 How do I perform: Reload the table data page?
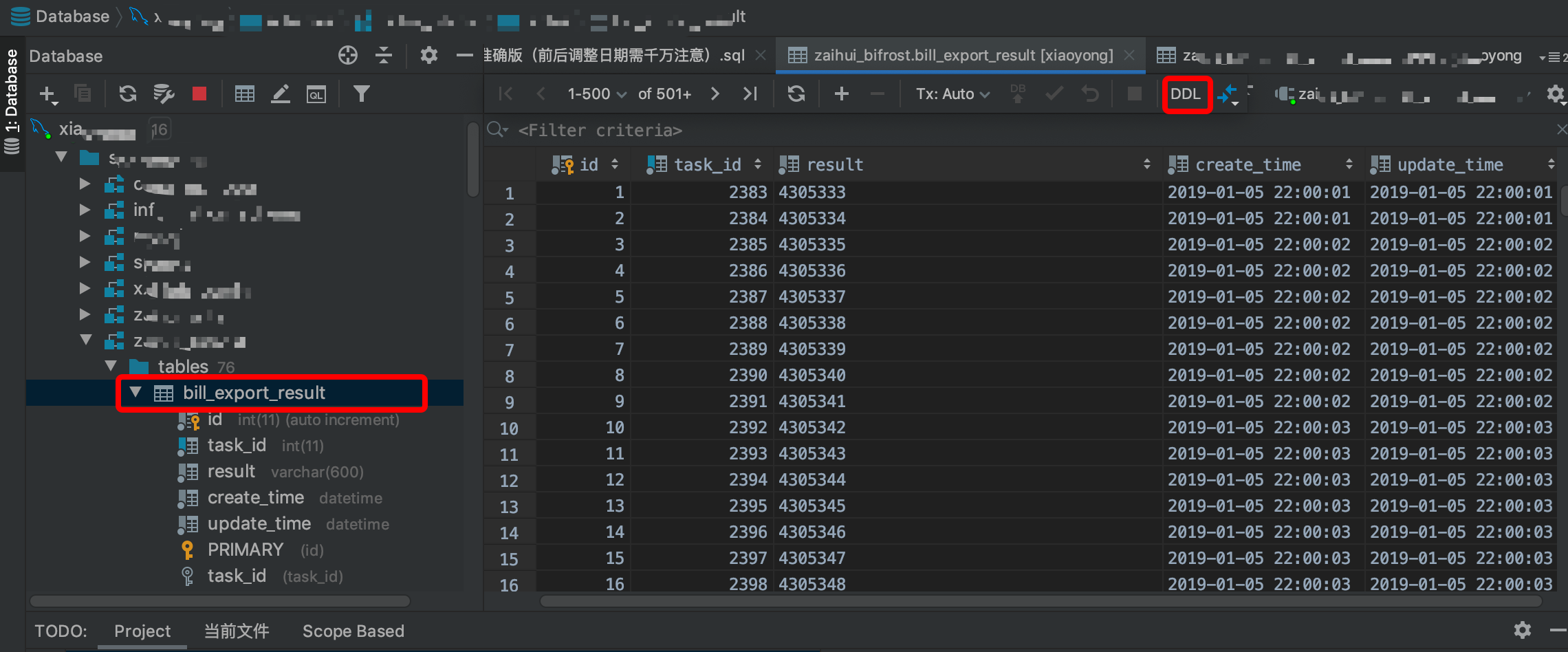click(x=796, y=94)
